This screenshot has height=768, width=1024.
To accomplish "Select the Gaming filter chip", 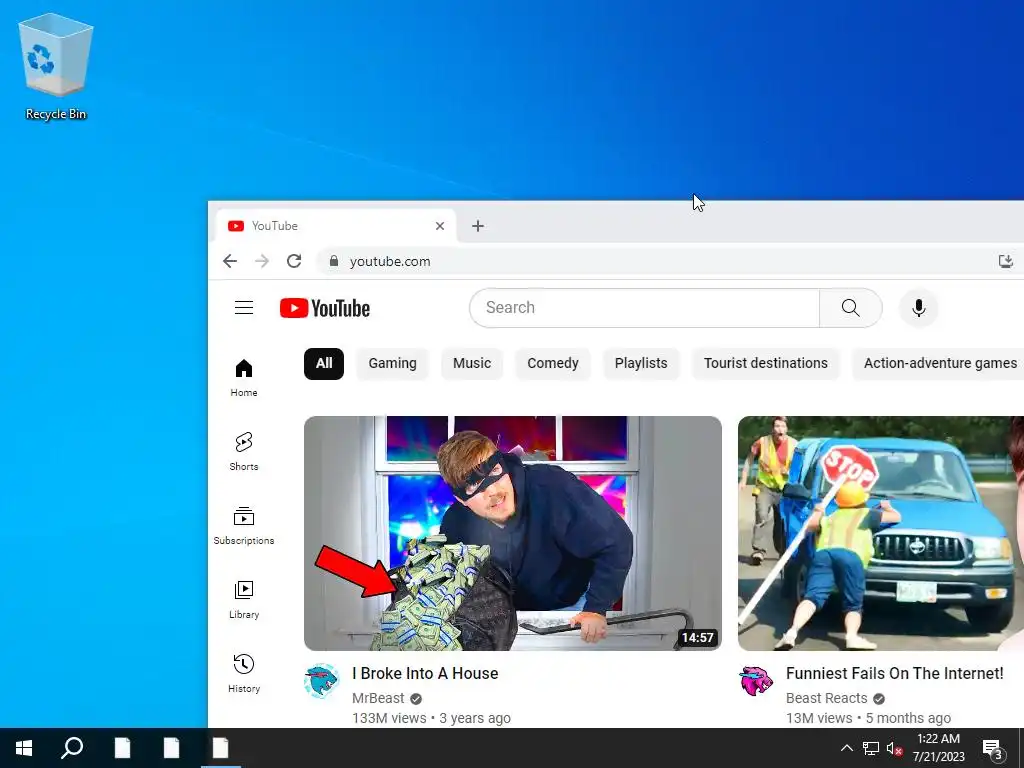I will (x=392, y=364).
